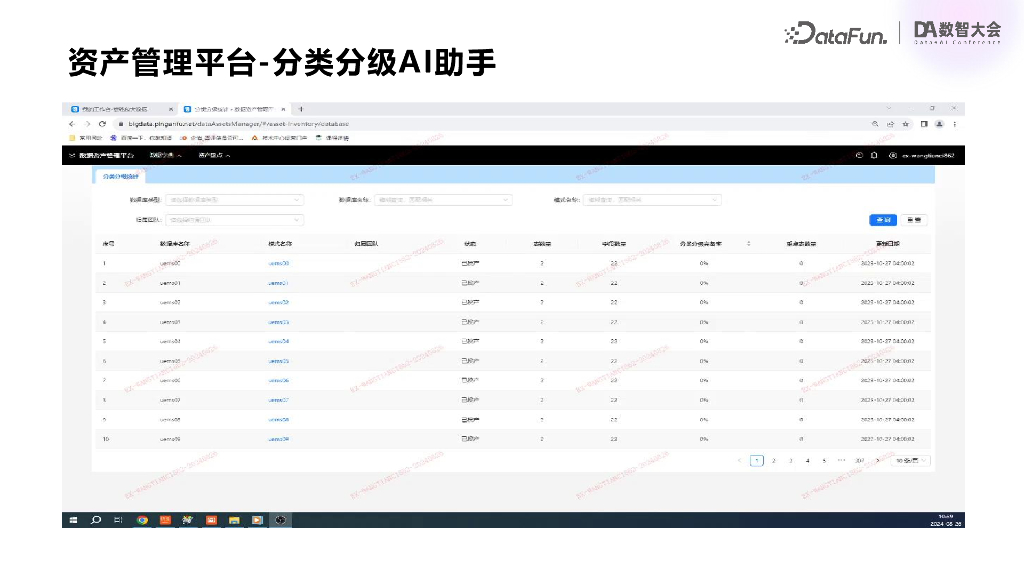
Task: Open notifications icon in black header
Action: (874, 155)
